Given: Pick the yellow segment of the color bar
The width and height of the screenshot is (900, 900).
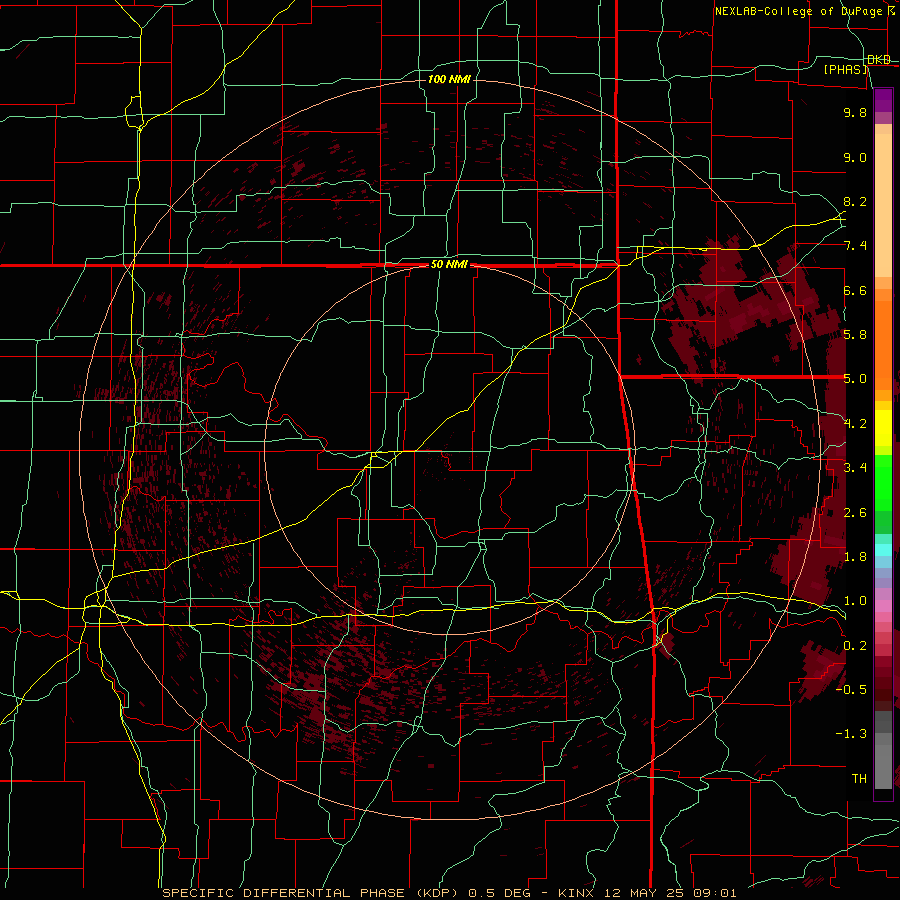Looking at the screenshot, I should (x=883, y=428).
